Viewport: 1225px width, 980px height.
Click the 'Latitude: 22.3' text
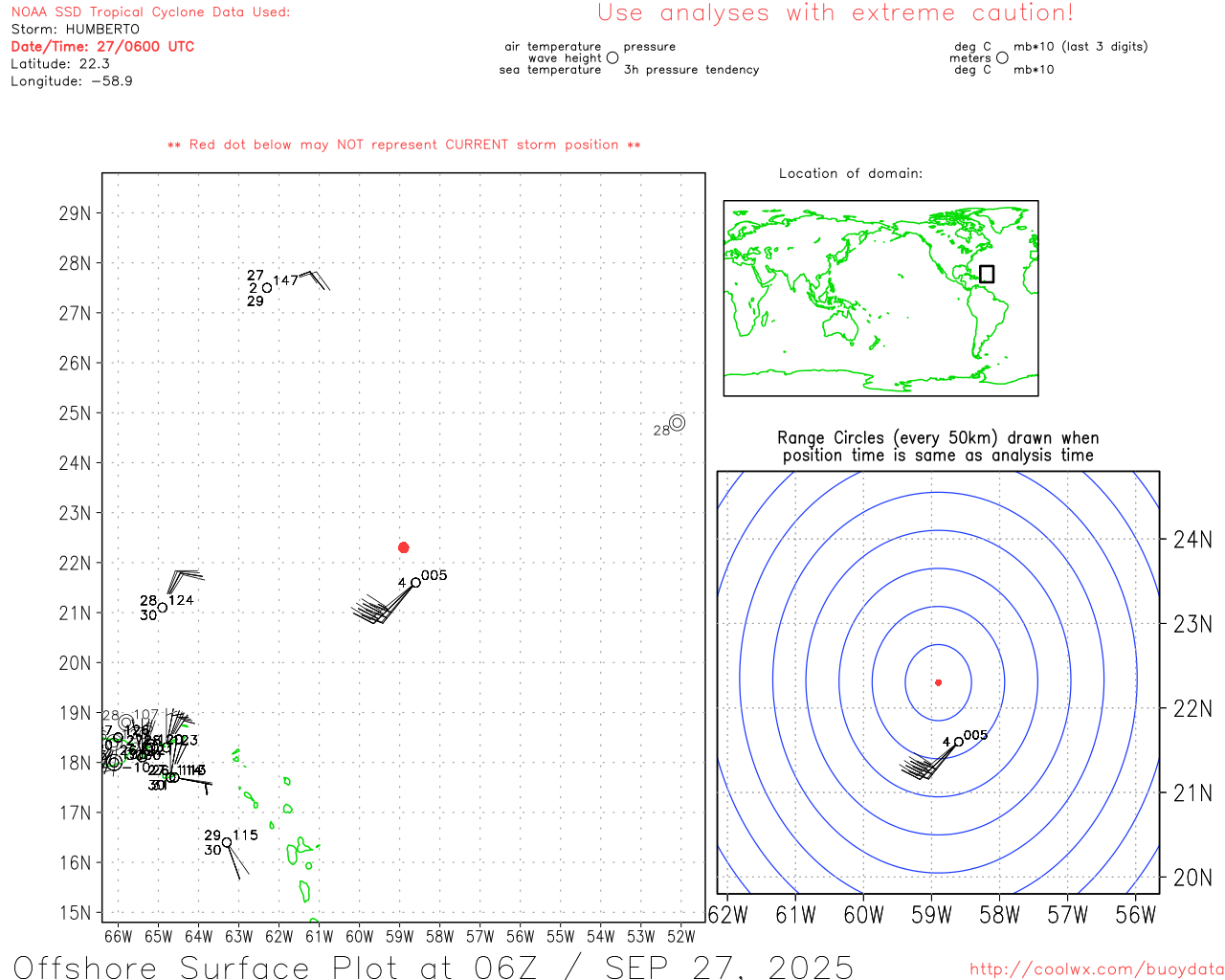[x=60, y=64]
